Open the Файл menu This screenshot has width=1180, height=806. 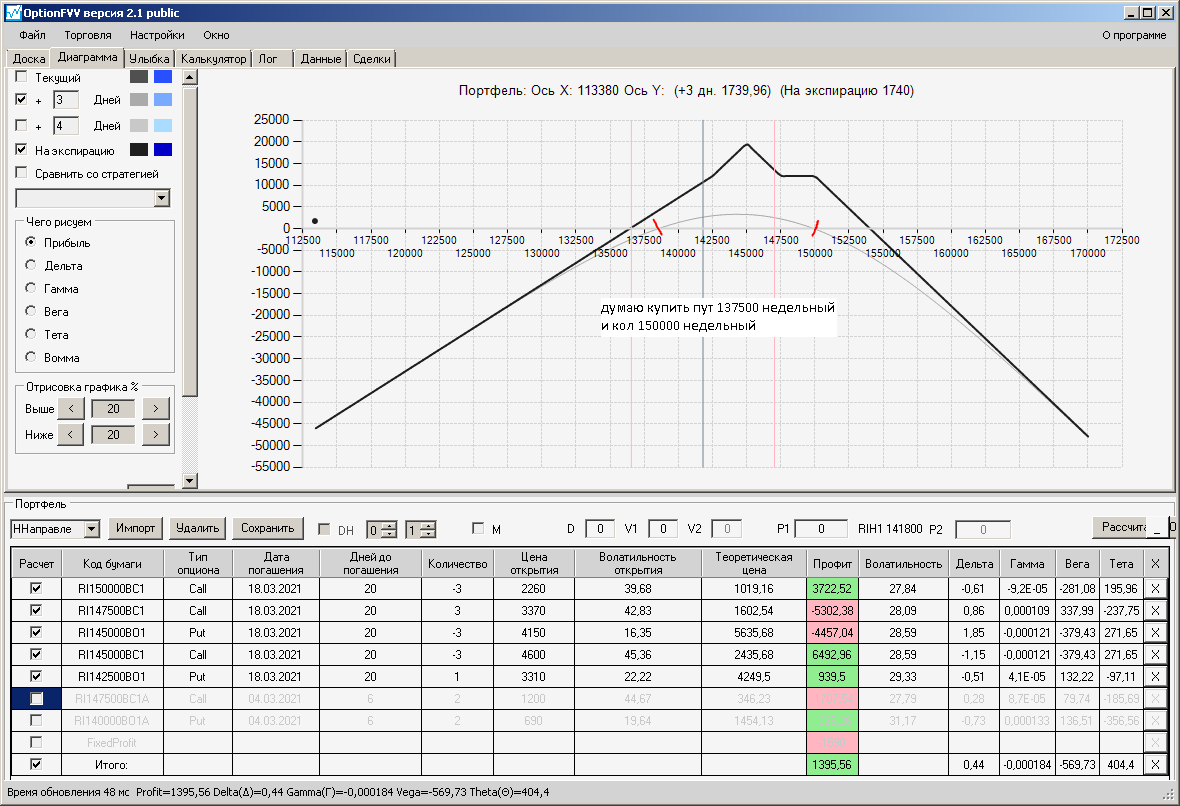(x=32, y=35)
